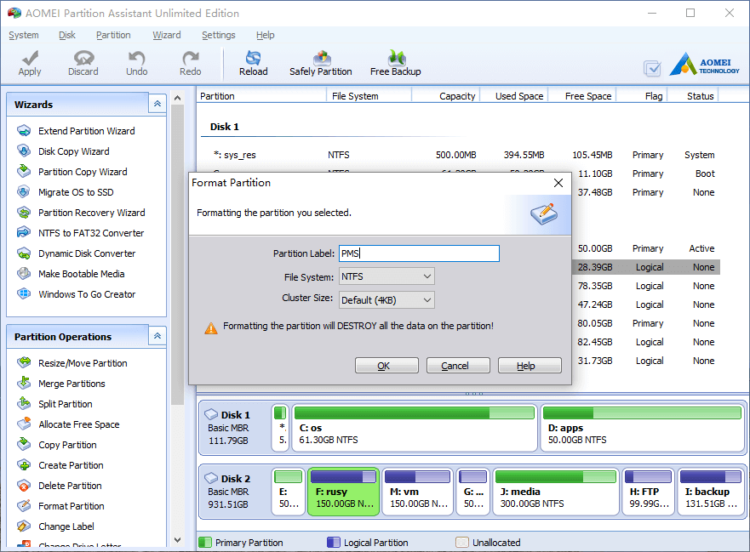Click sidebar scrollbar up arrow
The width and height of the screenshot is (750, 552).
click(x=177, y=98)
